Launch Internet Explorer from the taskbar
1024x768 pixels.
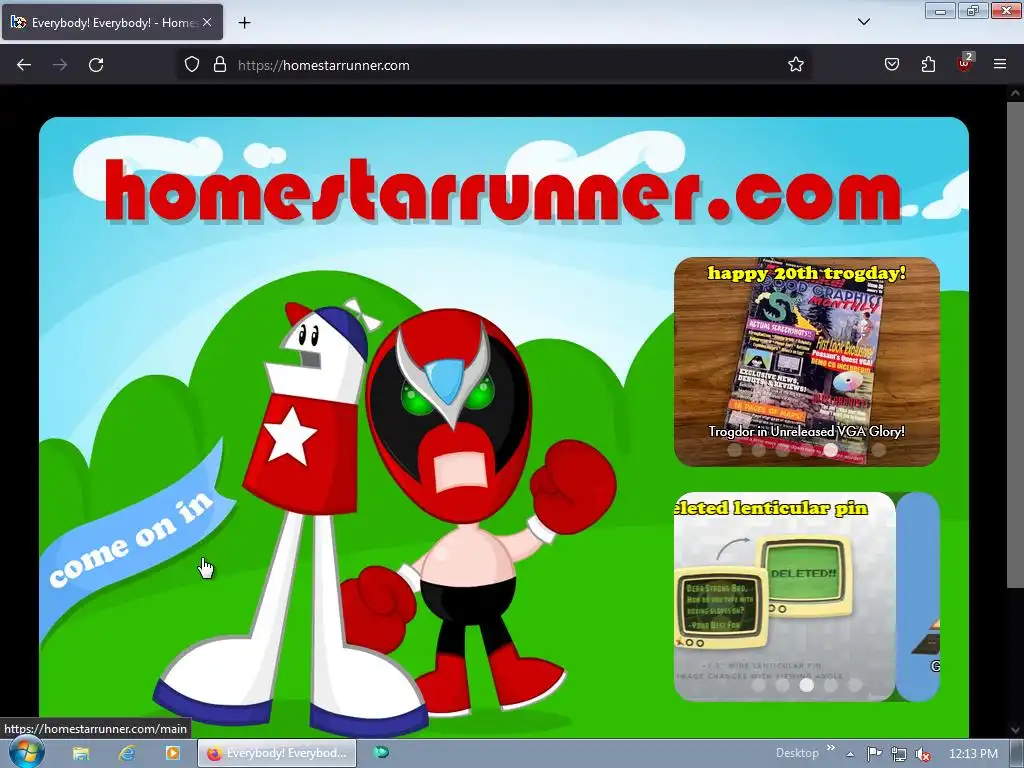pos(127,753)
